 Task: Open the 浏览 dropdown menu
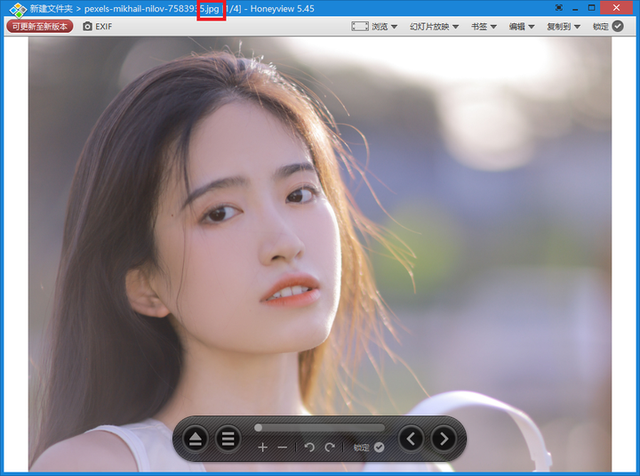[x=384, y=27]
